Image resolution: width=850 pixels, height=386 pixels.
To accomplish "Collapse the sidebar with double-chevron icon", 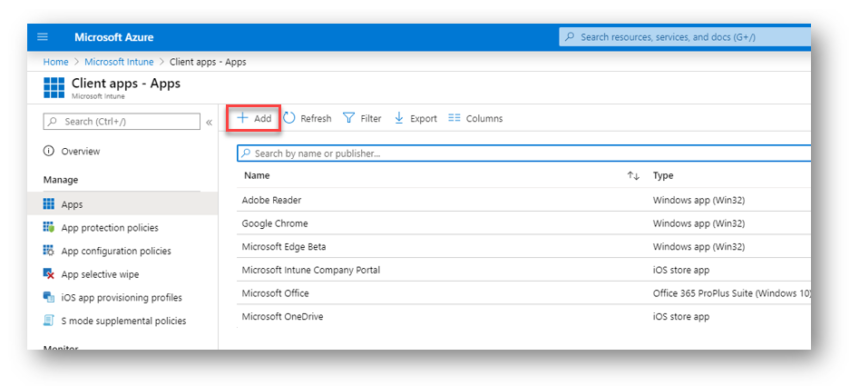I will coord(209,122).
